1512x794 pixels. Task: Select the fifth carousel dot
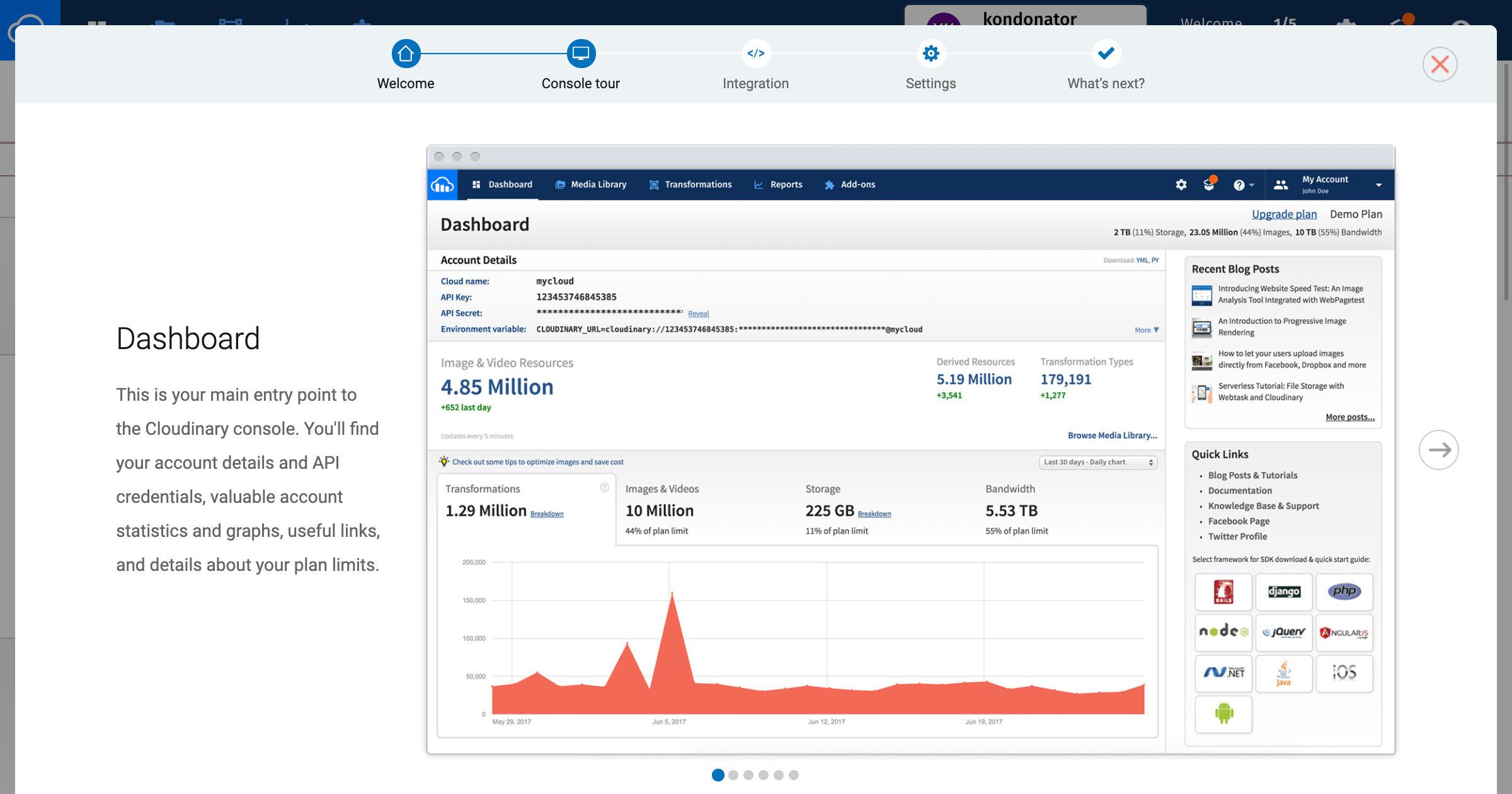779,775
